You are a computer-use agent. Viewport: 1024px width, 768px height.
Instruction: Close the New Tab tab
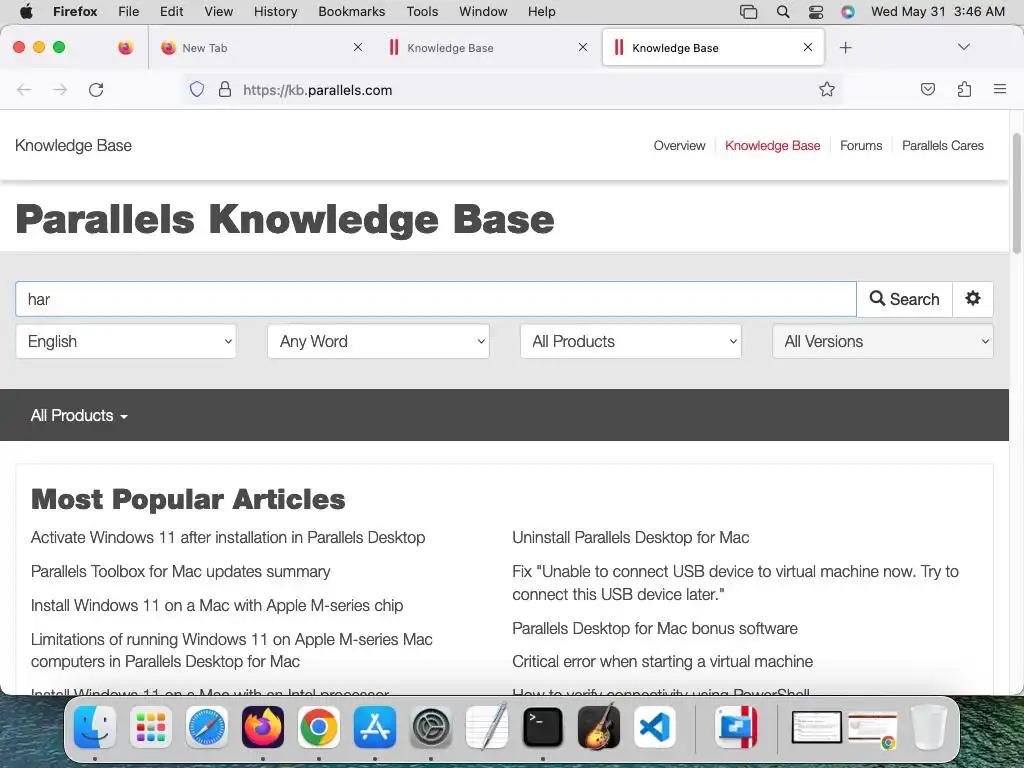point(358,47)
